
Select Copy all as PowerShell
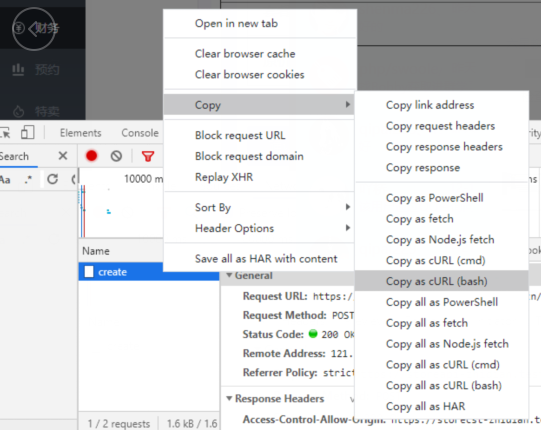pyautogui.click(x=442, y=302)
